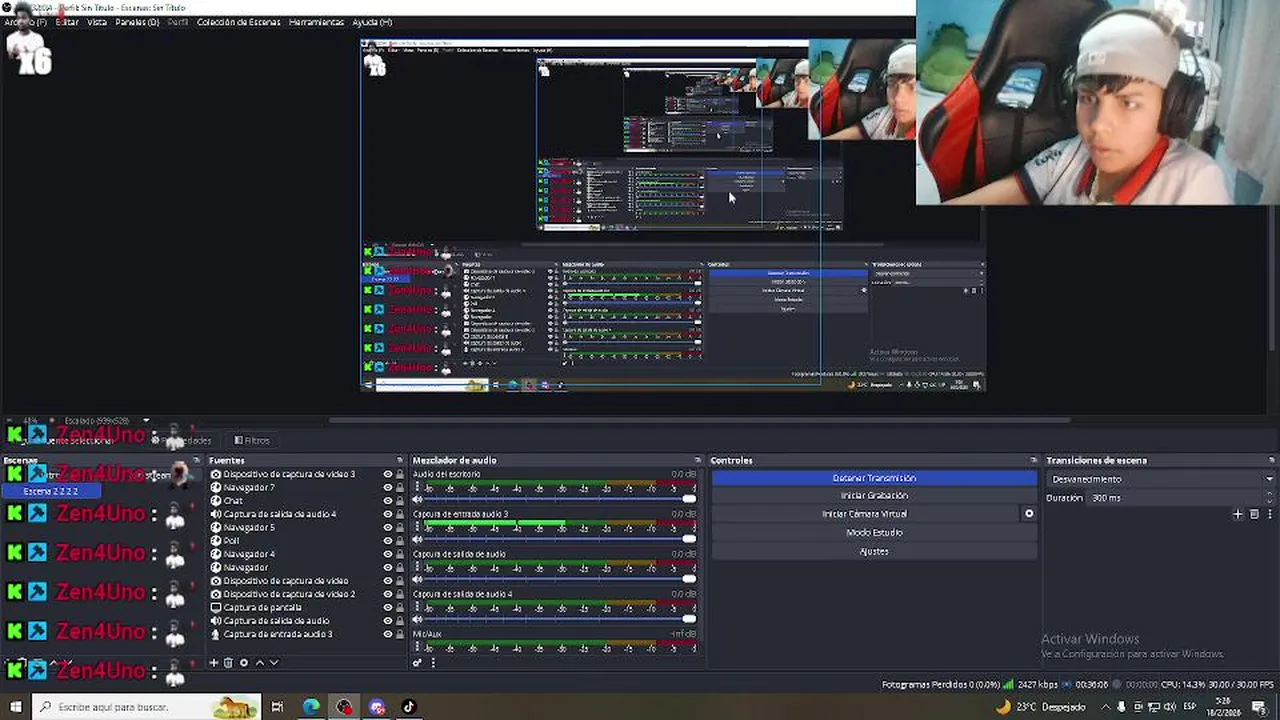1280x720 pixels.
Task: Mute Captura de entrada audio 3 speaker
Action: [x=417, y=539]
